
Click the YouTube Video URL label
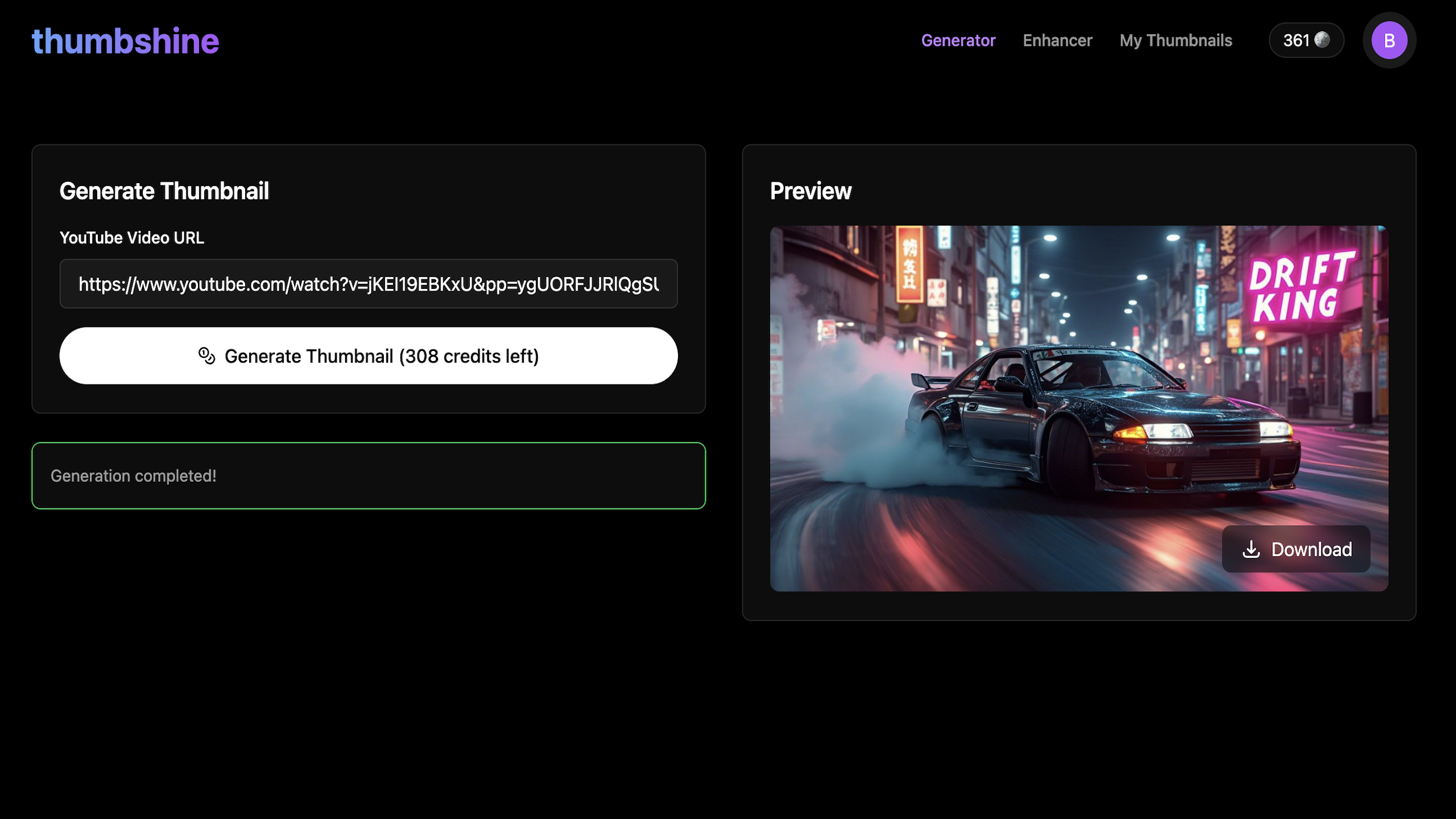(131, 238)
